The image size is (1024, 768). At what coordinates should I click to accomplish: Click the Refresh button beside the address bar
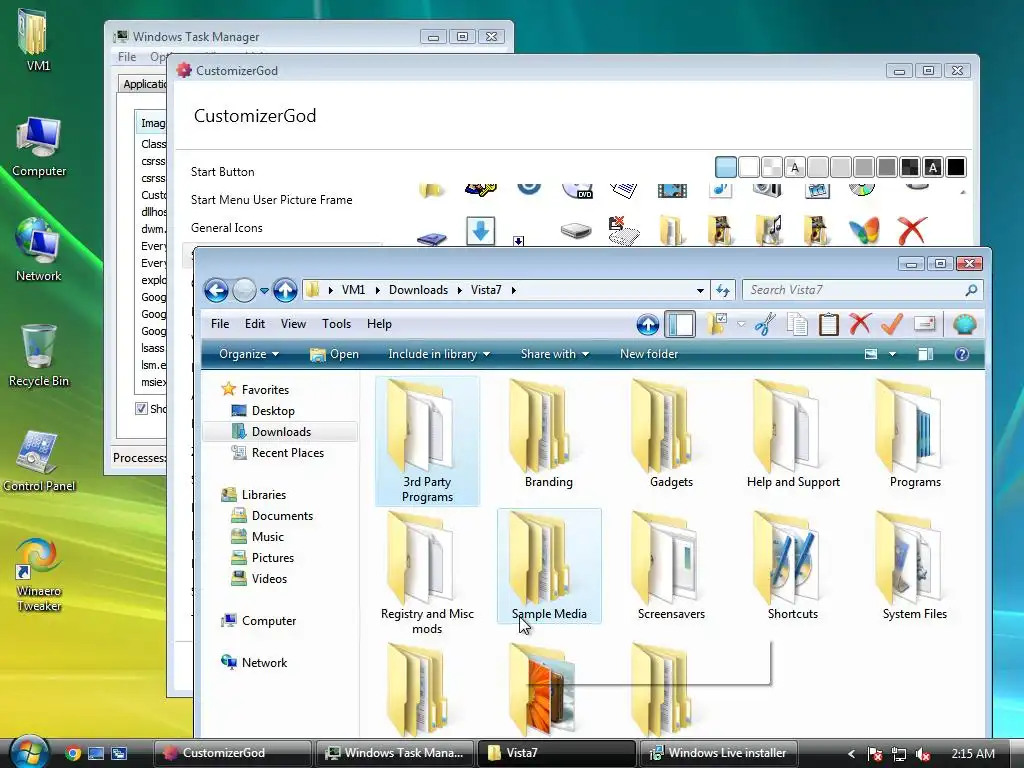pyautogui.click(x=722, y=290)
